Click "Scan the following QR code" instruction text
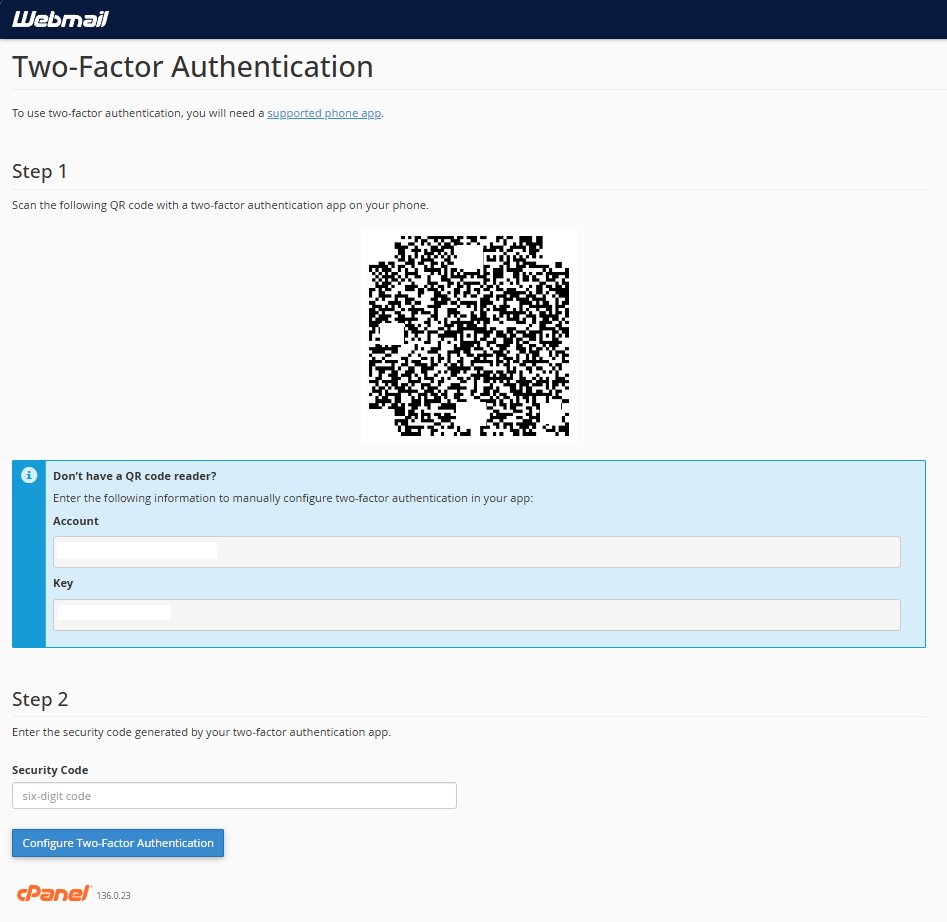Viewport: 947px width, 922px height. [x=220, y=205]
